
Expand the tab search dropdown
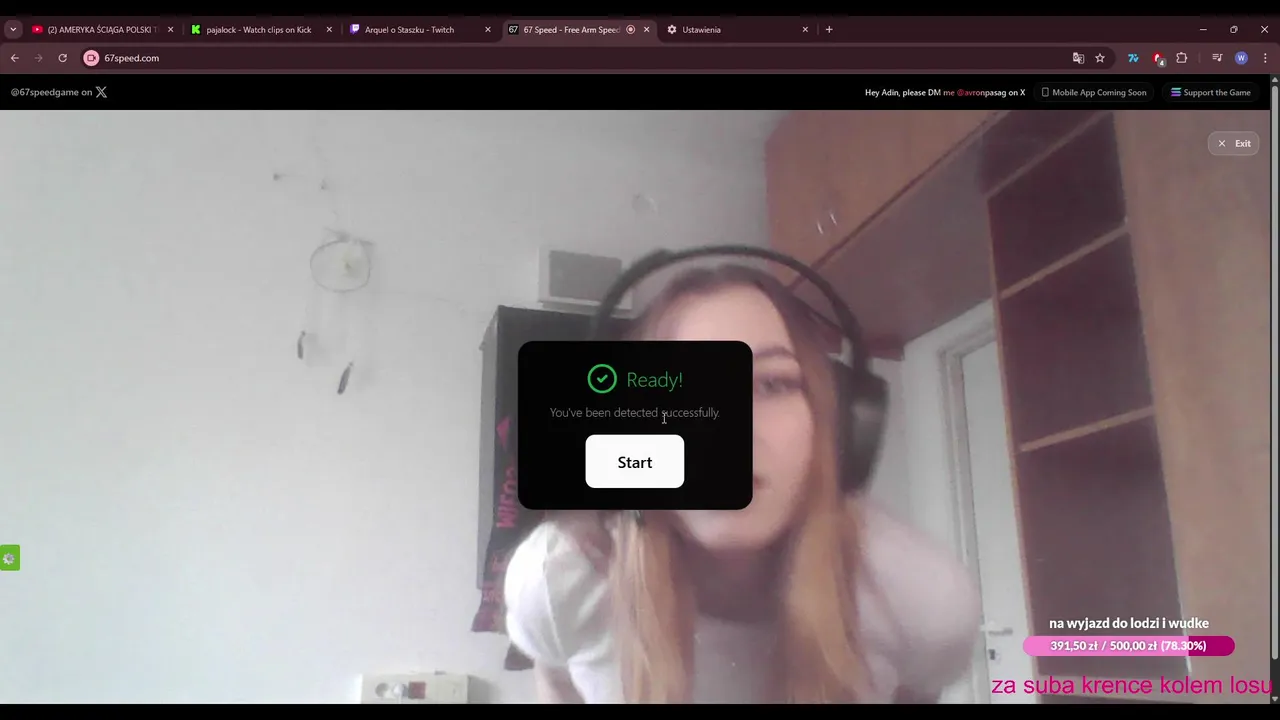12,29
